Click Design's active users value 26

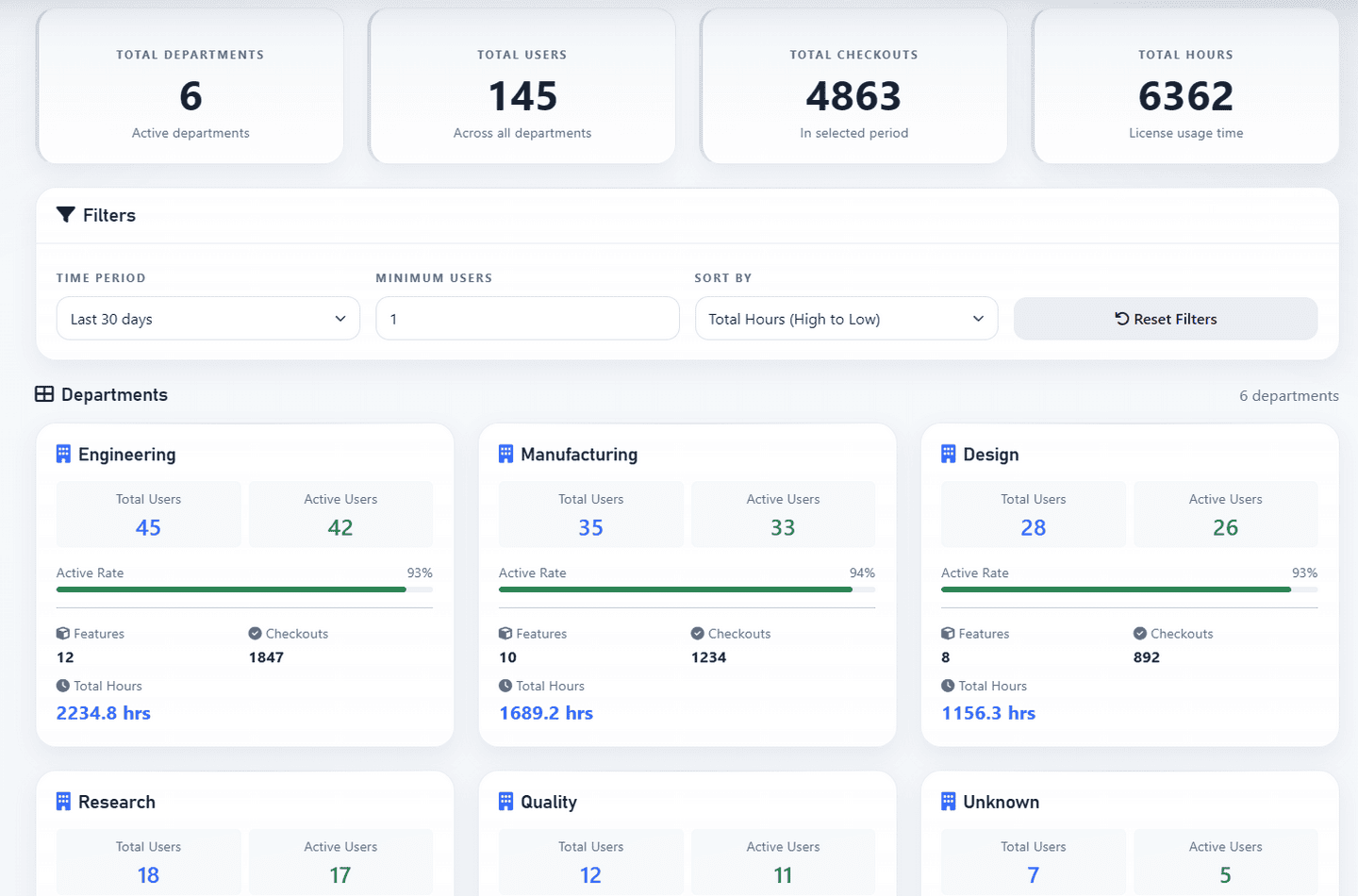pos(1225,527)
